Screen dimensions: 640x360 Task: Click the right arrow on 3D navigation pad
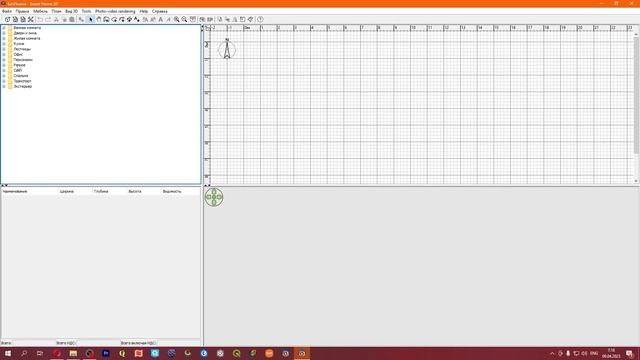point(220,197)
